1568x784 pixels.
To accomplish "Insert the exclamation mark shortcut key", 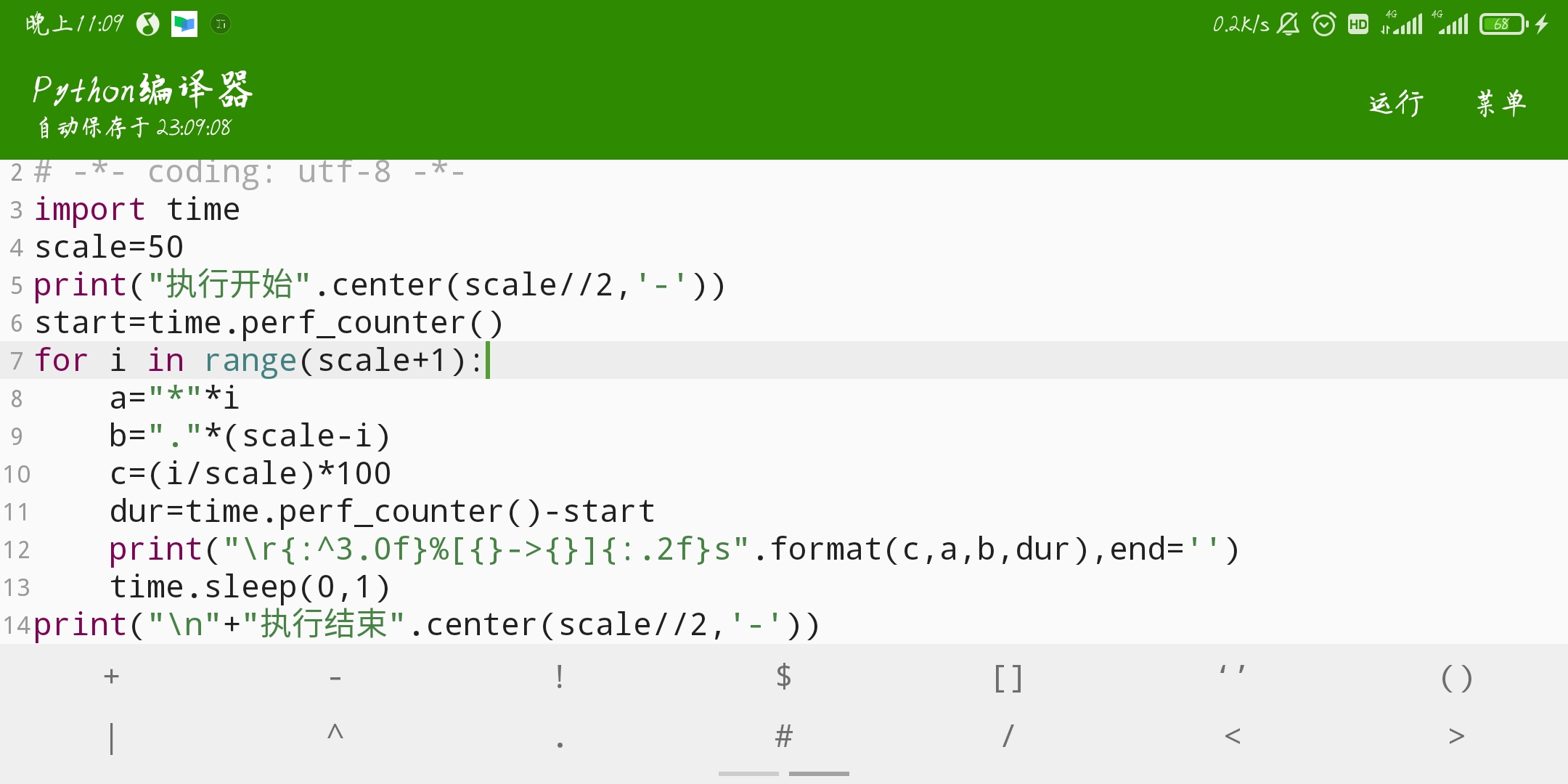I will (559, 677).
